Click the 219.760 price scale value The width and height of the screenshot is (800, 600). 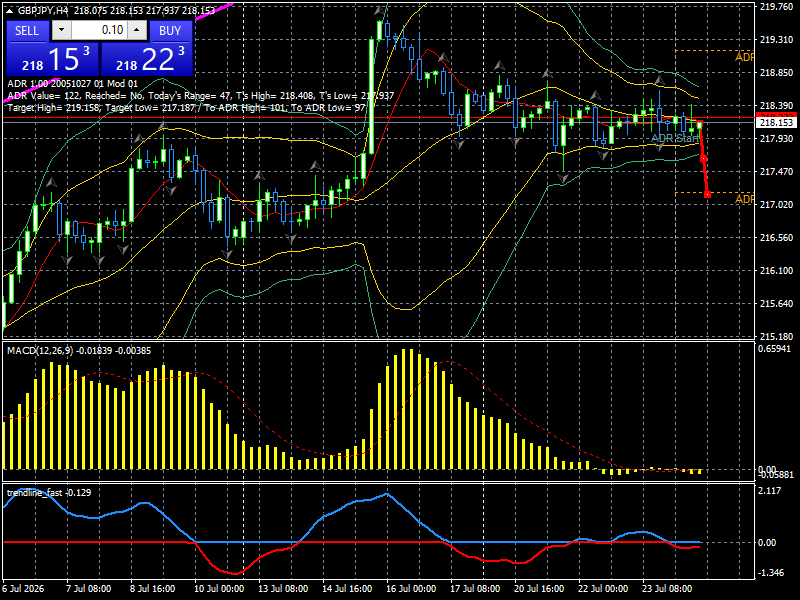pos(776,7)
